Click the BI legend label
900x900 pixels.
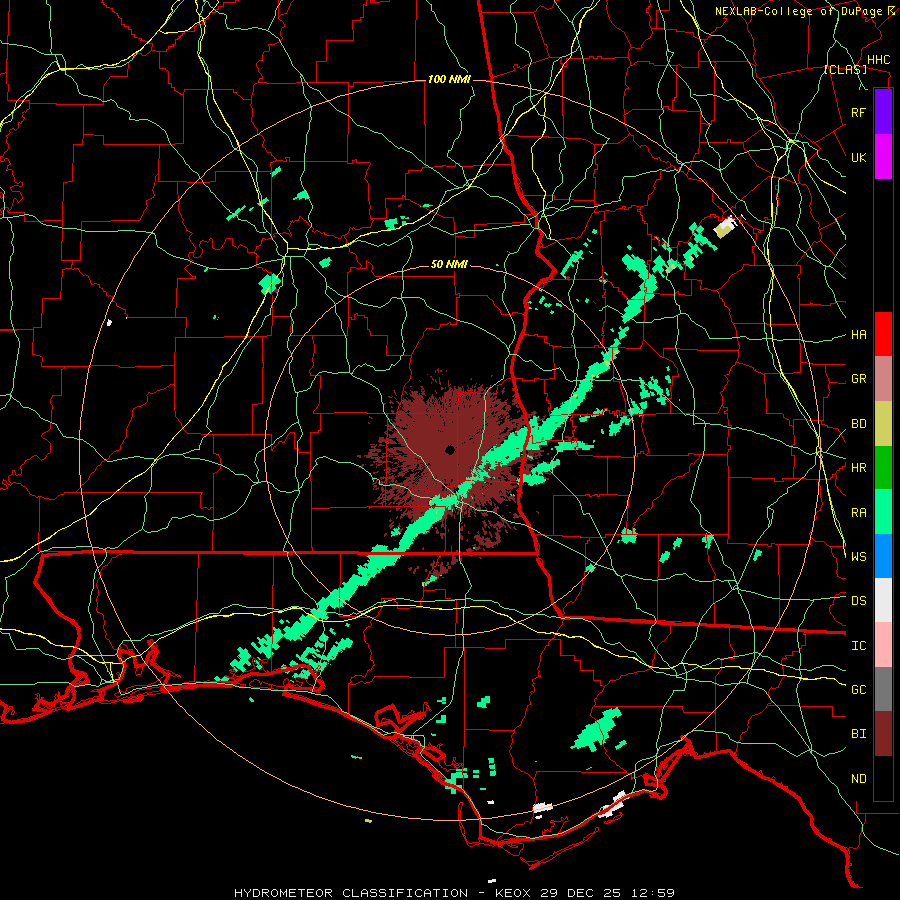click(x=858, y=734)
